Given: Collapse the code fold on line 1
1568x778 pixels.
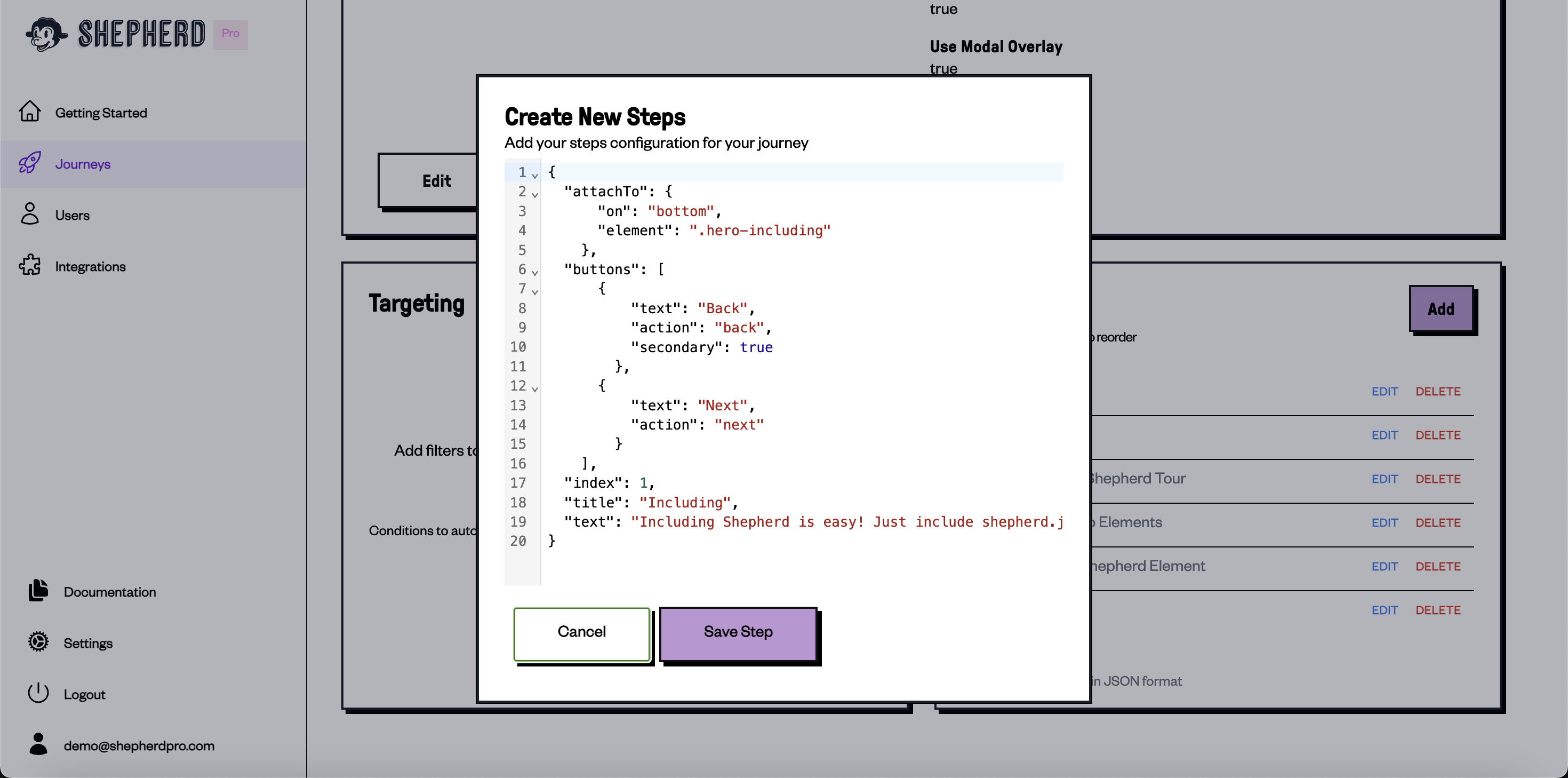Looking at the screenshot, I should pos(534,175).
